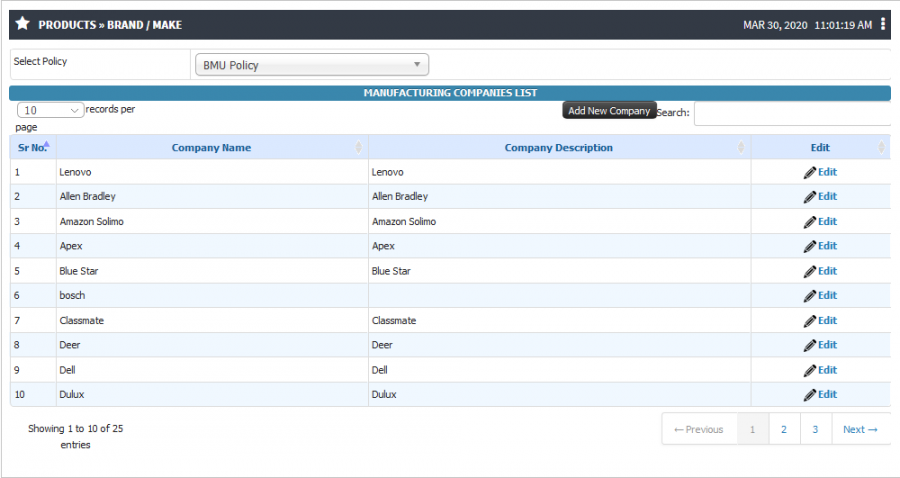Sort using Company Description column sort arrows
This screenshot has width=900, height=478.
click(741, 147)
